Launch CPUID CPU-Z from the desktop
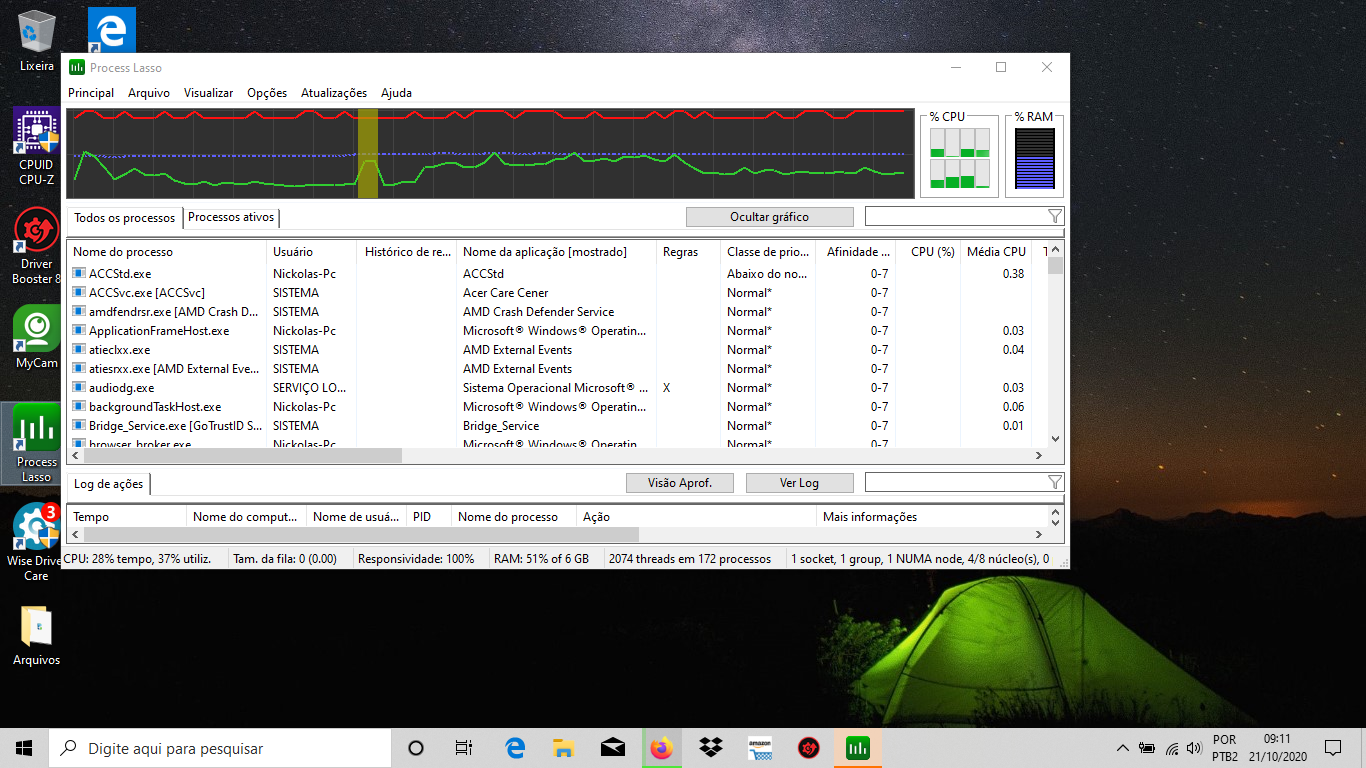The image size is (1366, 768). (37, 147)
